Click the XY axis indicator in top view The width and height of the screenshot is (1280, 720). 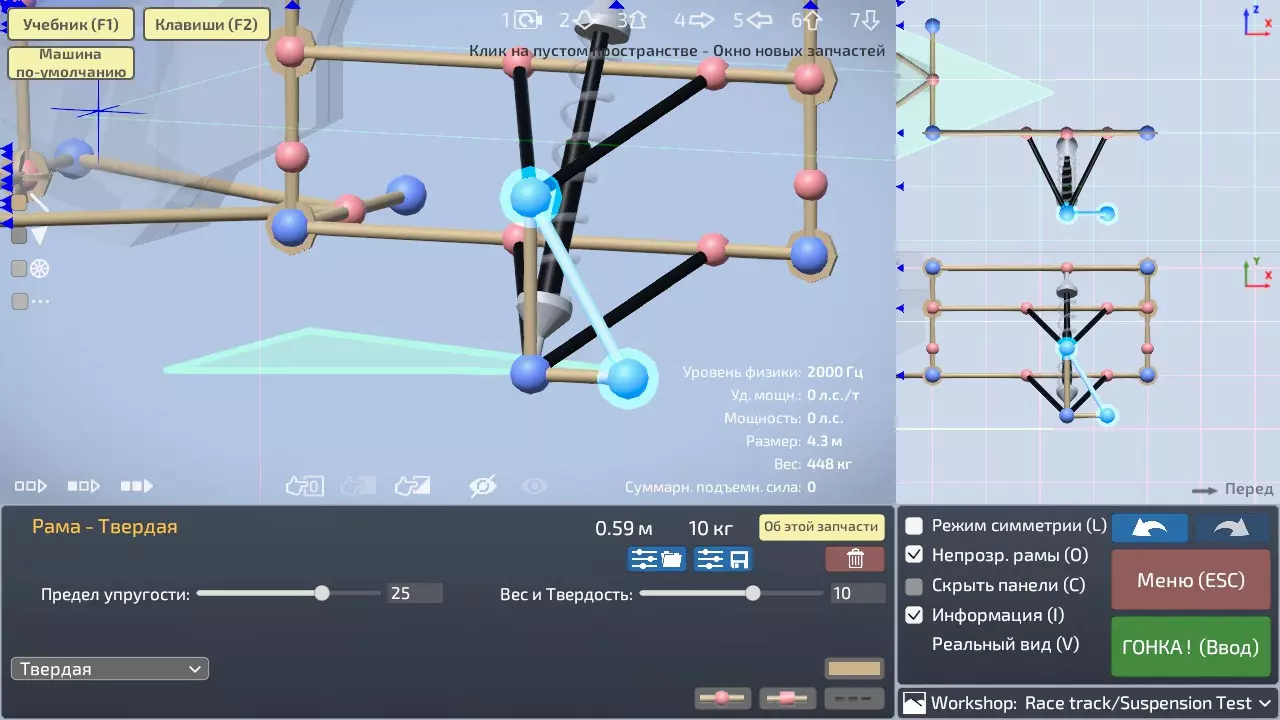(1256, 272)
